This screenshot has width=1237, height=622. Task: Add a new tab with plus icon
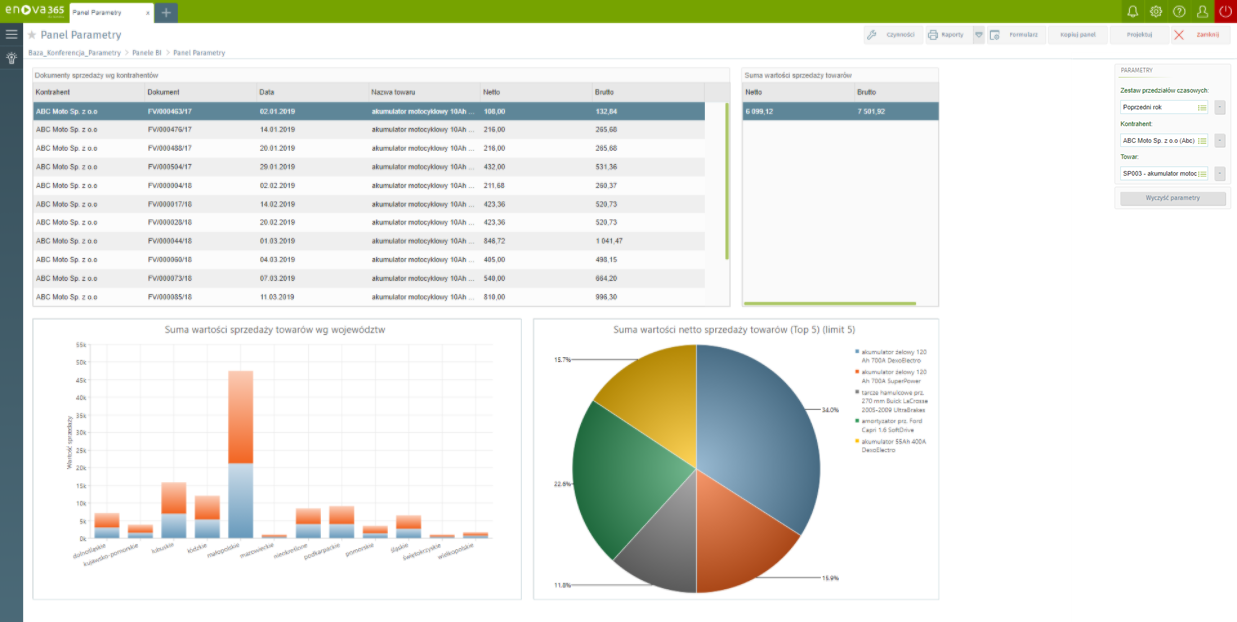[x=166, y=12]
